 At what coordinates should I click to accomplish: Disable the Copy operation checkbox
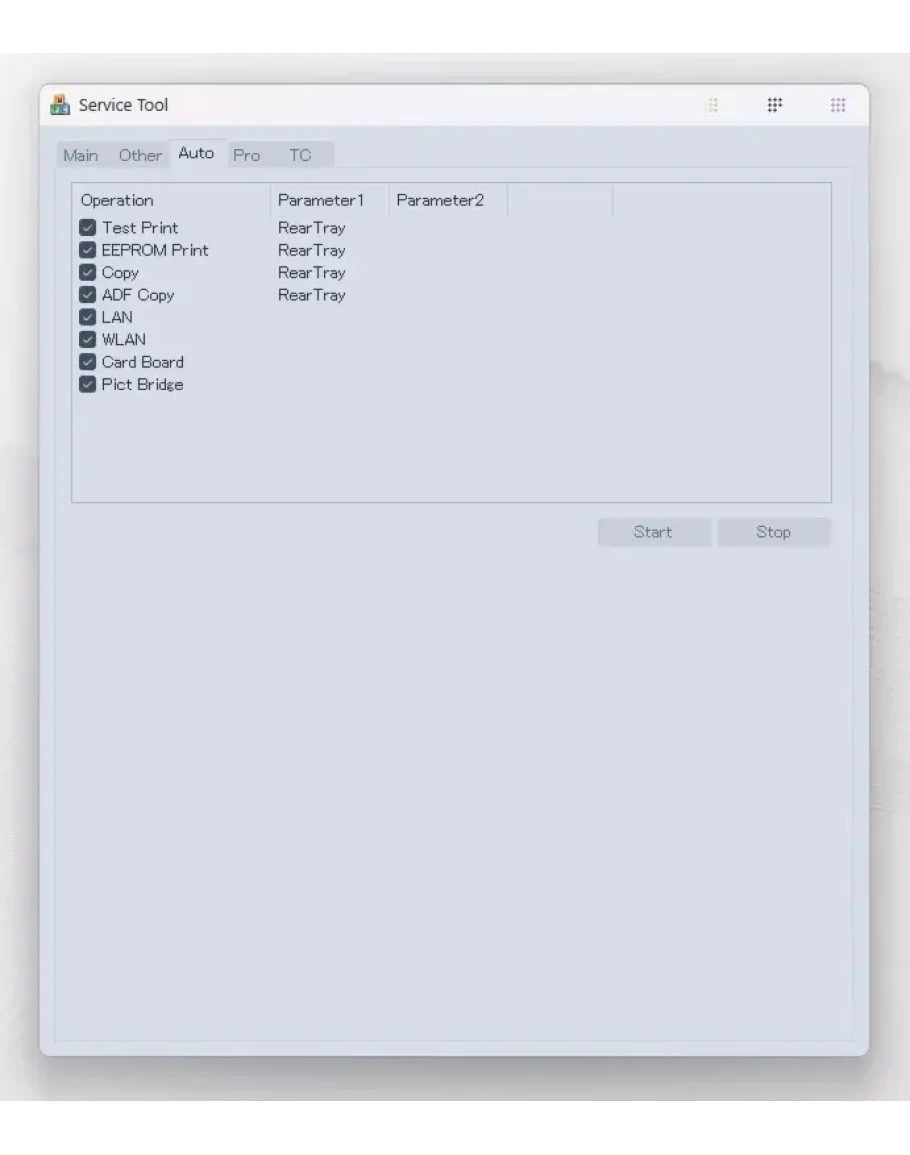point(88,273)
